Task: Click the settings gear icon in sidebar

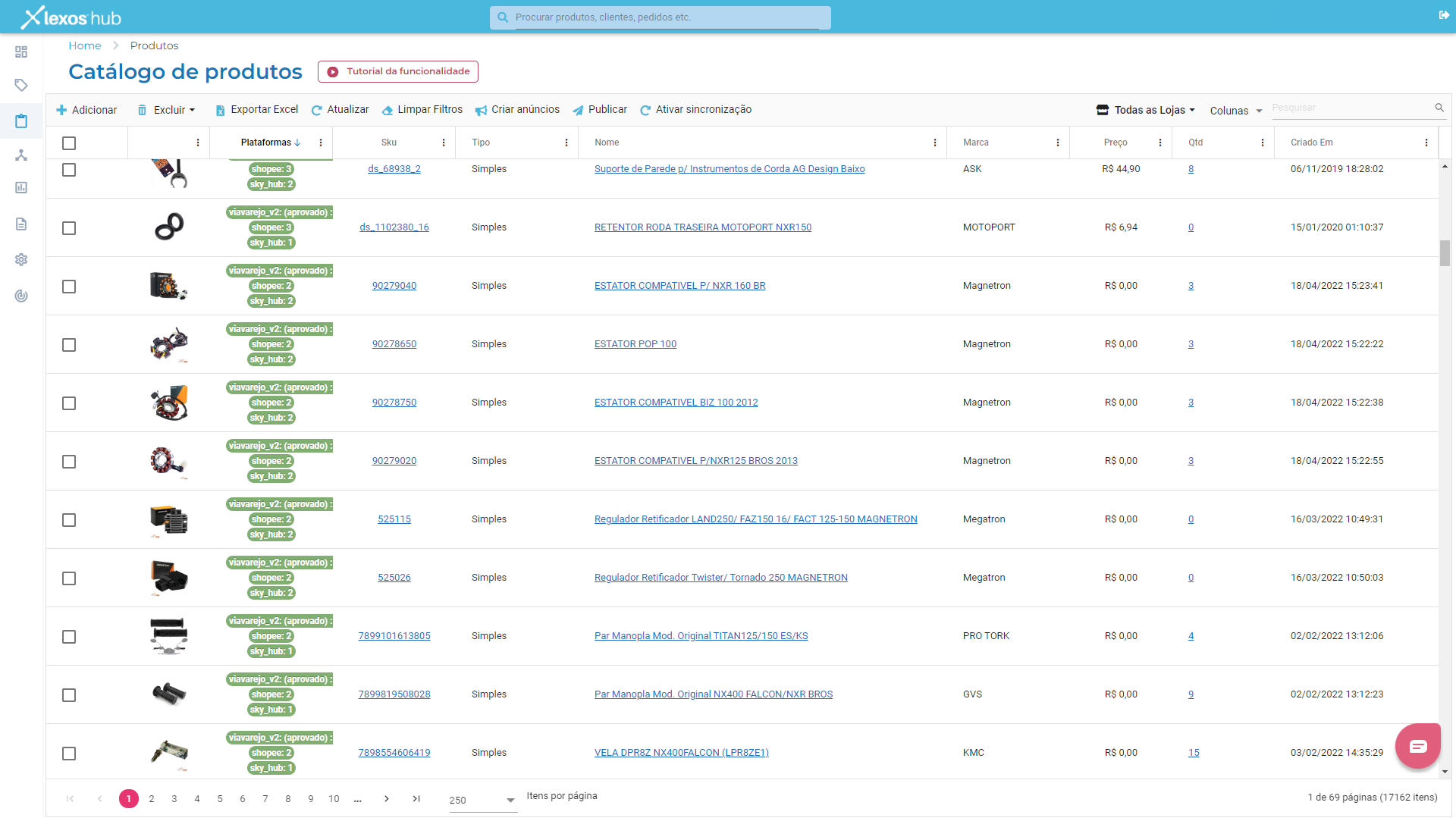Action: 21,259
